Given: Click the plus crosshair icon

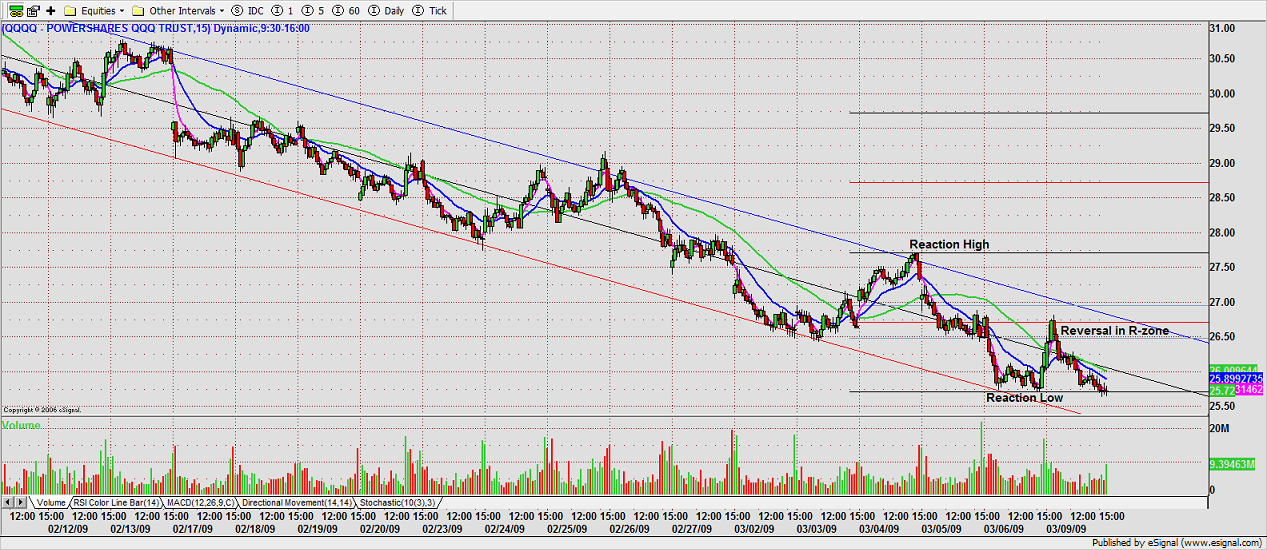Looking at the screenshot, I should [50, 10].
